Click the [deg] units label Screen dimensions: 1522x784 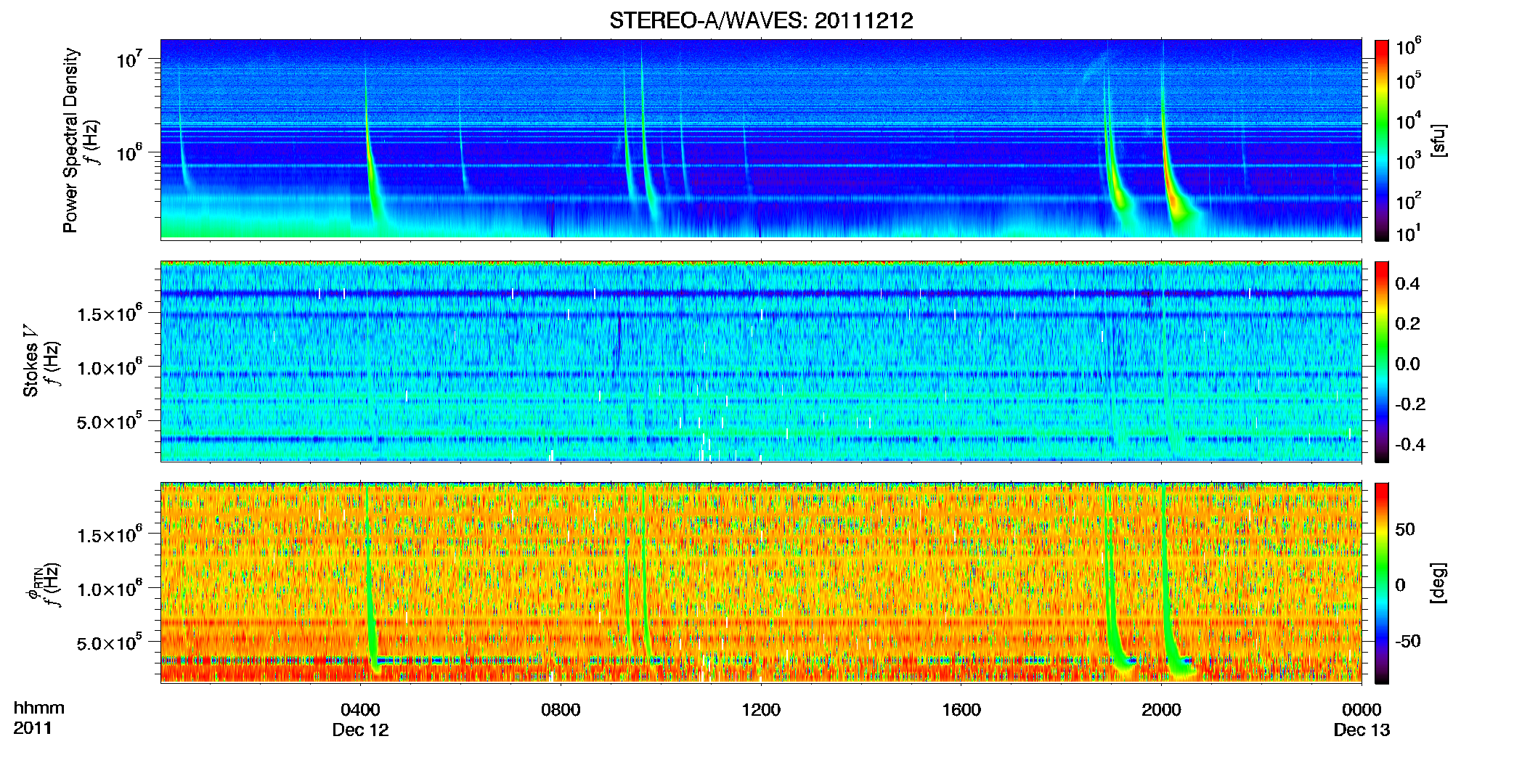coord(1438,583)
